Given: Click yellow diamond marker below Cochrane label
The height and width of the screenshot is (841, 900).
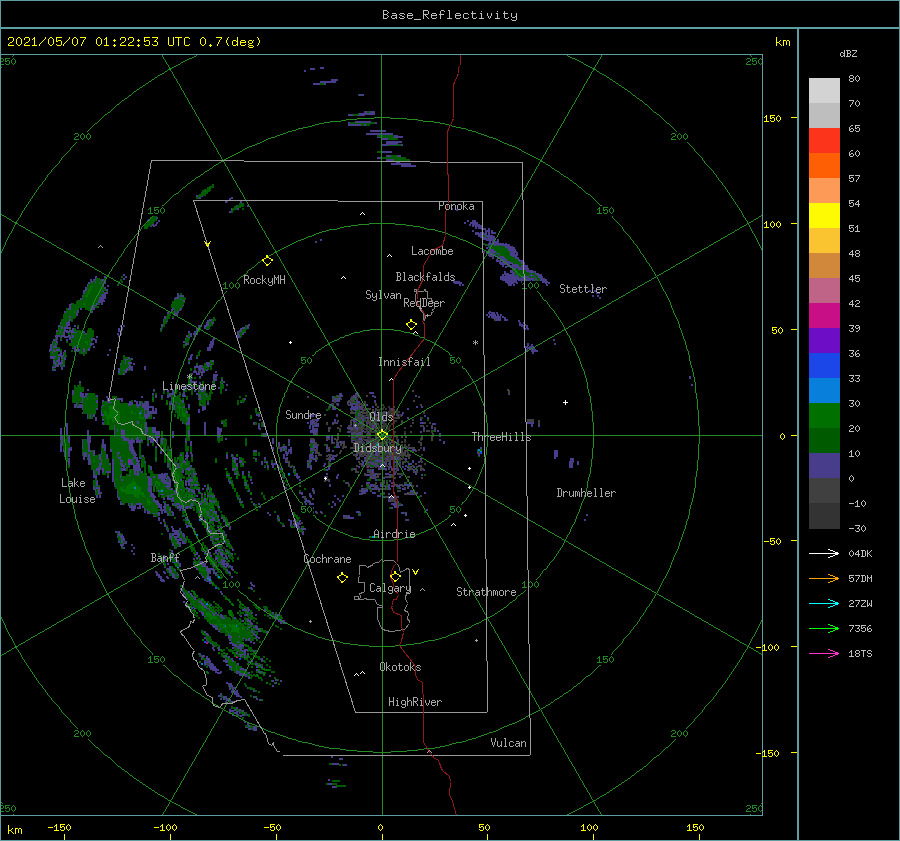Looking at the screenshot, I should pos(342,578).
